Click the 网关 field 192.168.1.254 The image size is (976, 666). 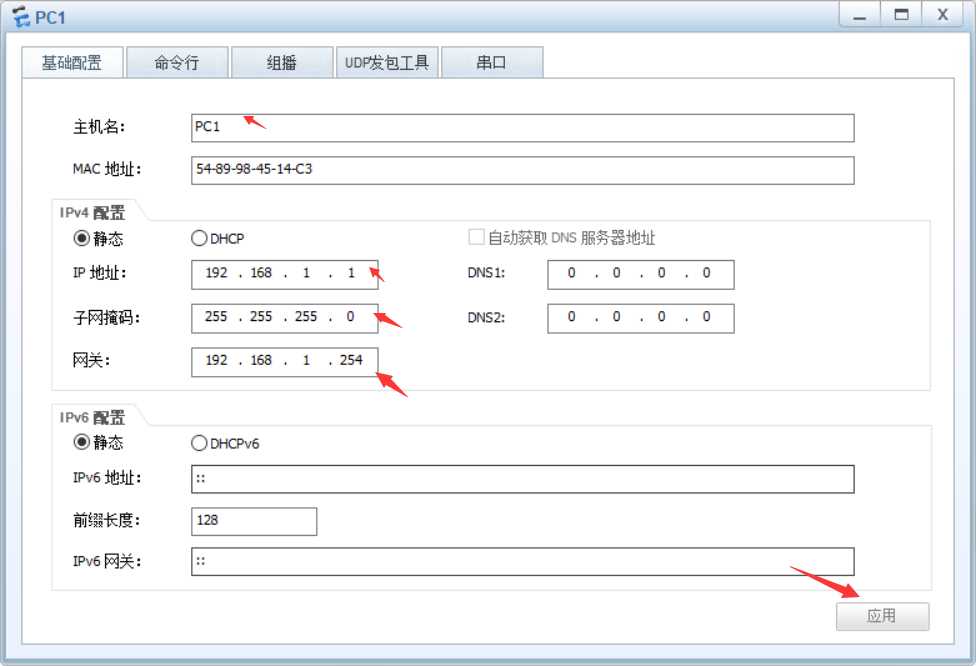click(284, 362)
